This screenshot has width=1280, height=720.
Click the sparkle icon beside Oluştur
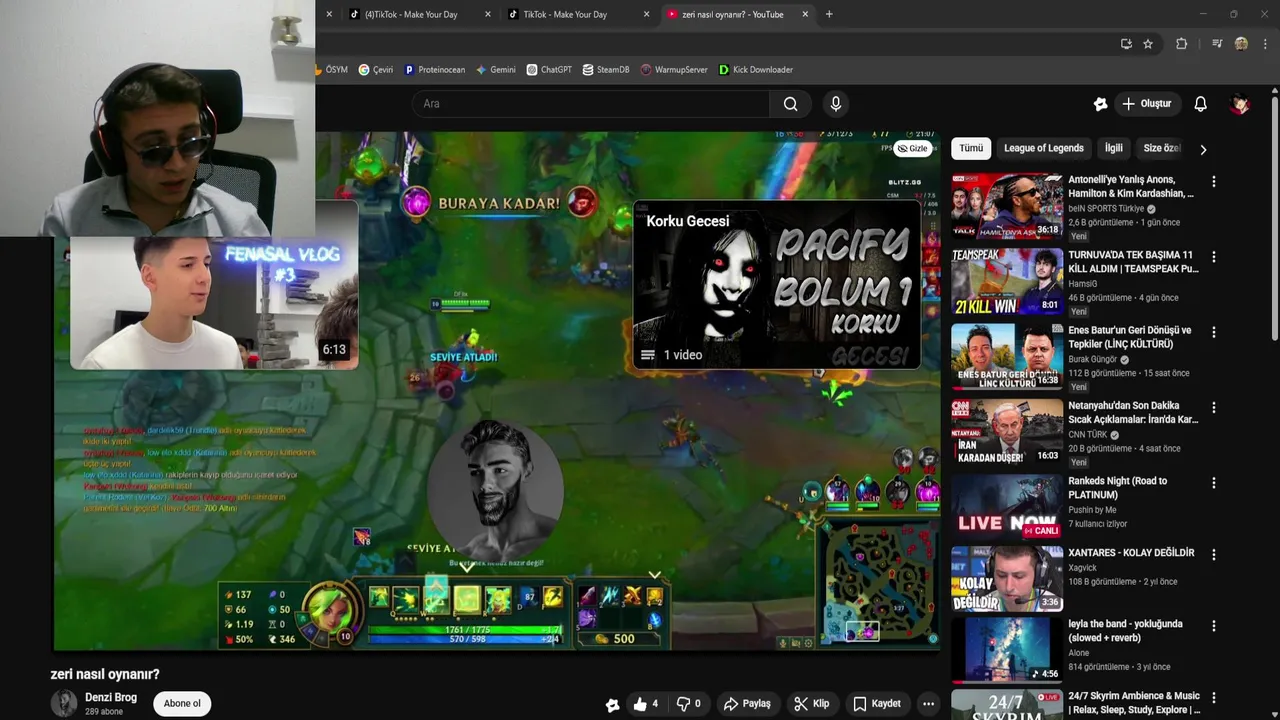[1101, 104]
